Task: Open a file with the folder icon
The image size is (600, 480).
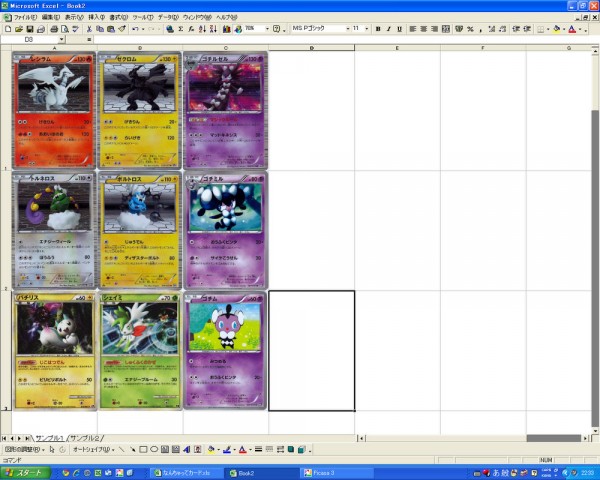Action: tap(18, 29)
